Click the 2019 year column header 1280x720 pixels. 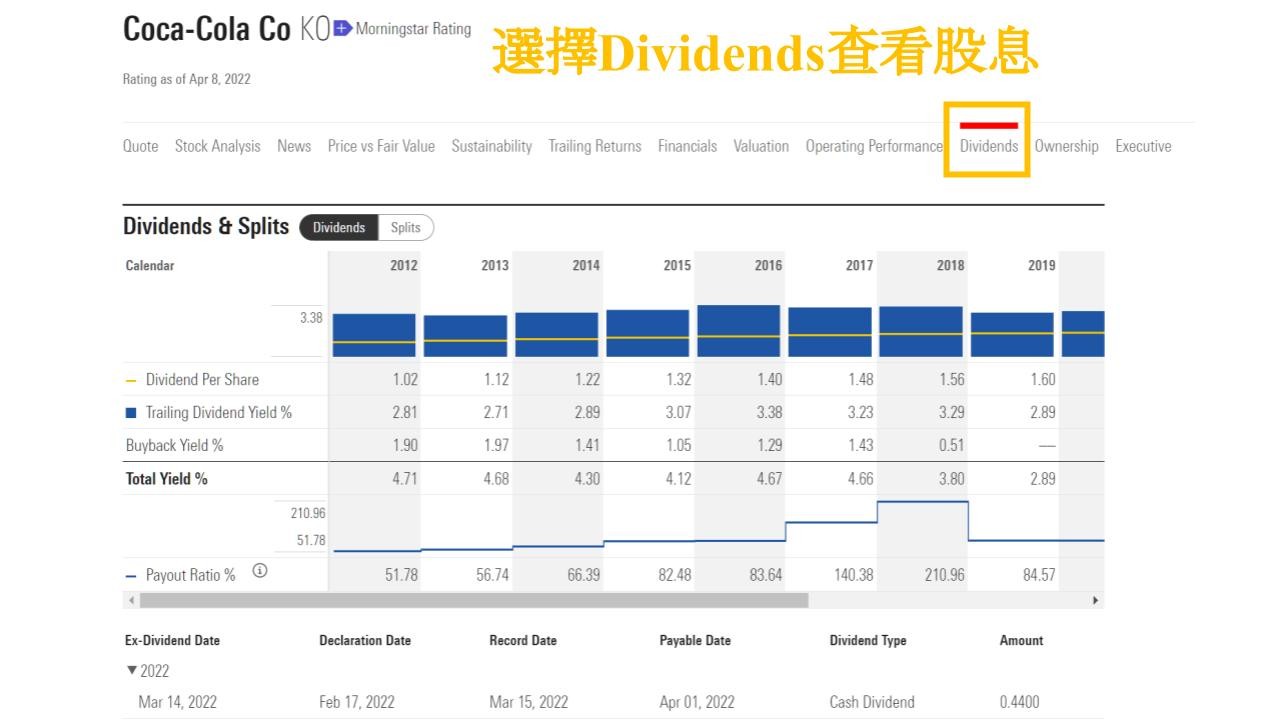point(1041,265)
